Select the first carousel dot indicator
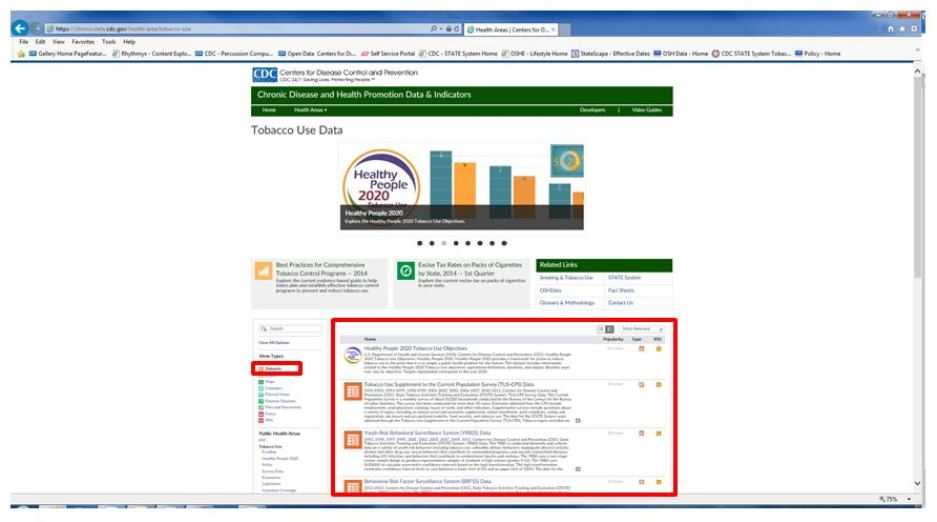This screenshot has width=937, height=522. (419, 242)
